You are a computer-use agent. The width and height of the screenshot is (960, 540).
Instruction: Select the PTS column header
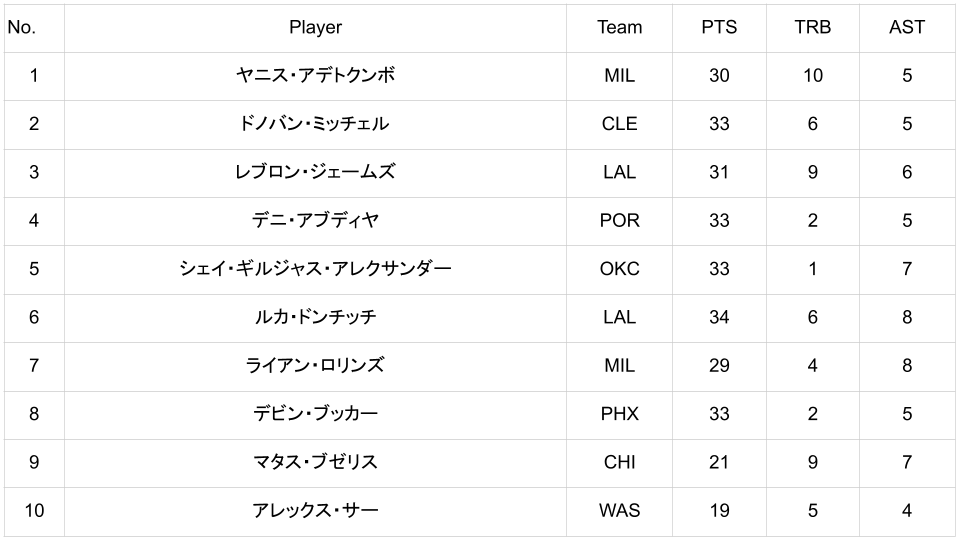pyautogui.click(x=719, y=28)
